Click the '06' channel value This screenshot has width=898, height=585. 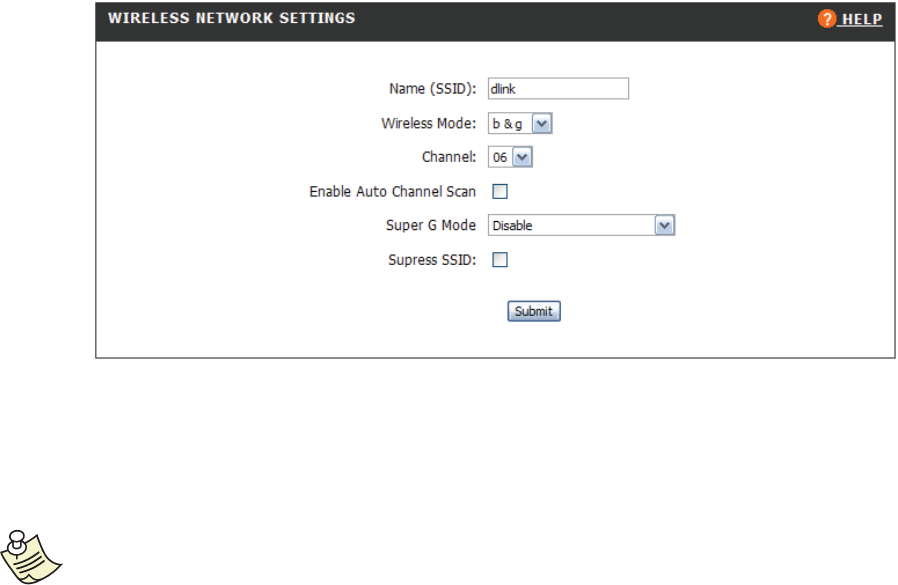(500, 158)
